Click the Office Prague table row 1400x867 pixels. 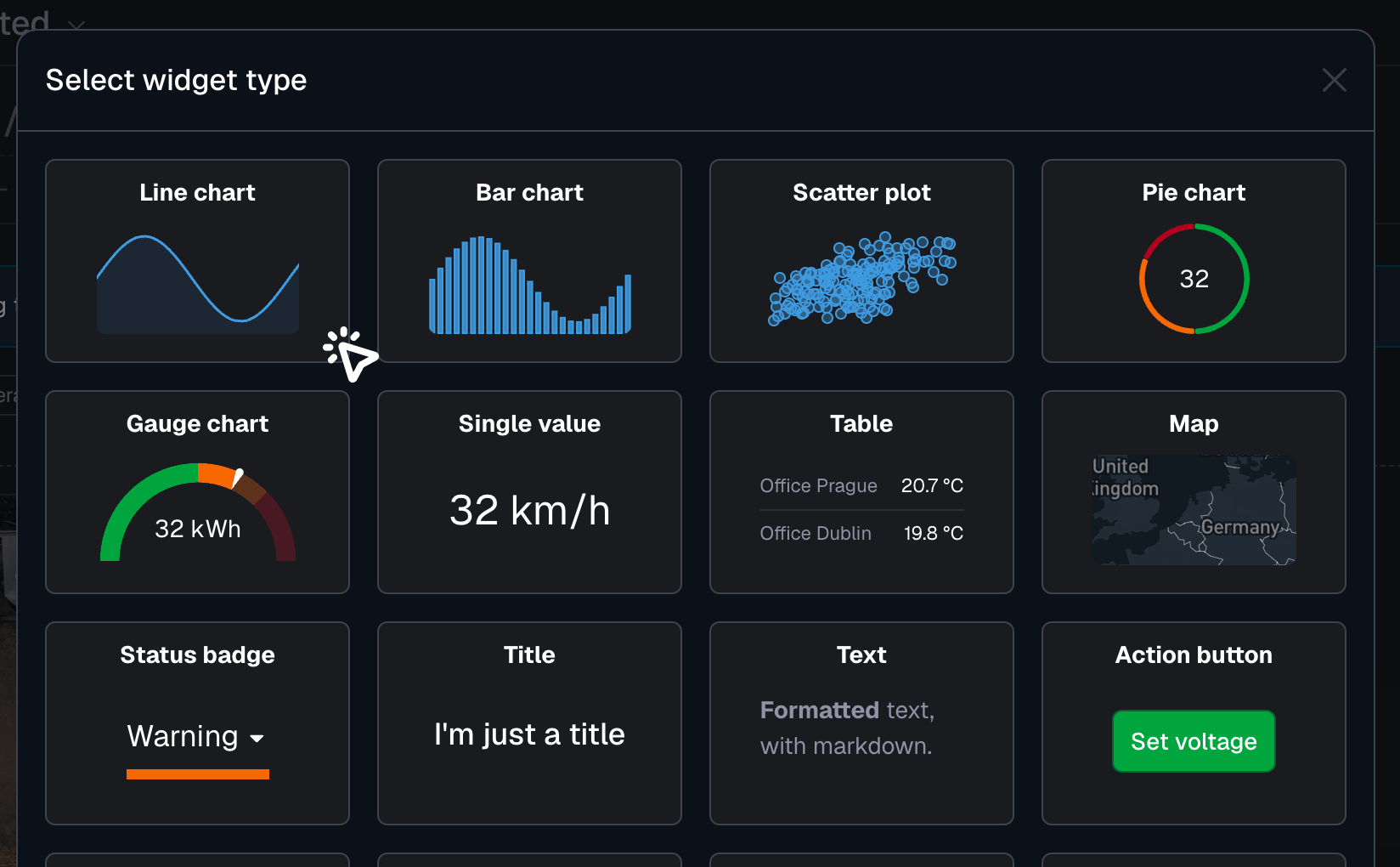[x=861, y=485]
